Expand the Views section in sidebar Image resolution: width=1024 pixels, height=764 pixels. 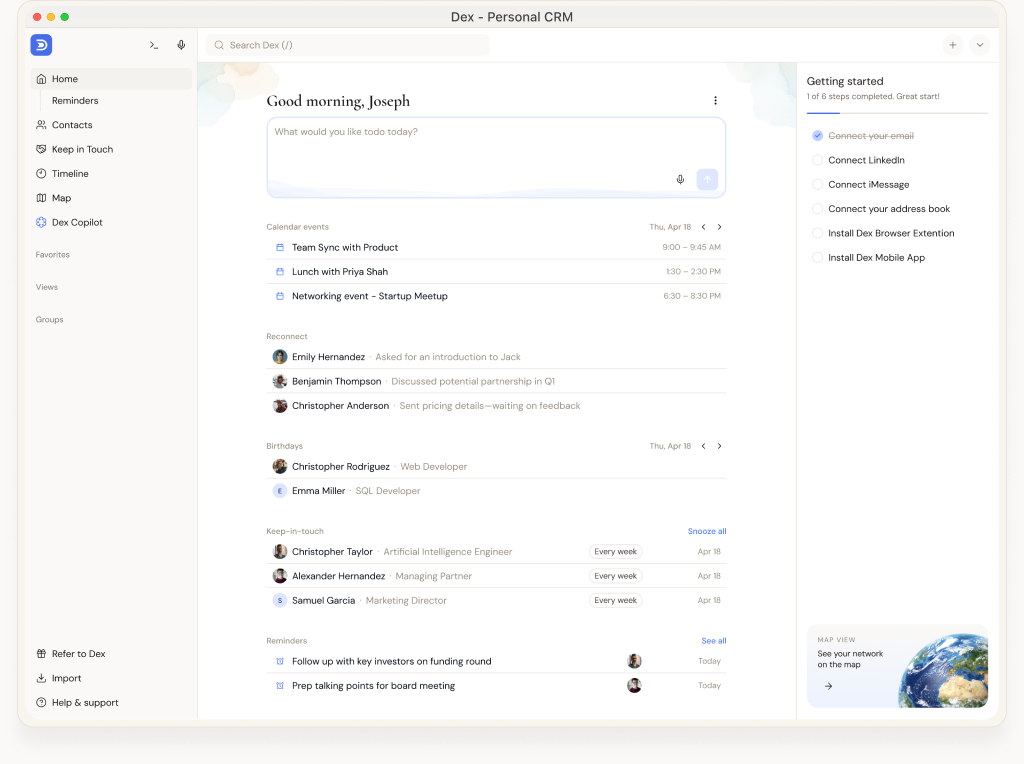pos(47,287)
